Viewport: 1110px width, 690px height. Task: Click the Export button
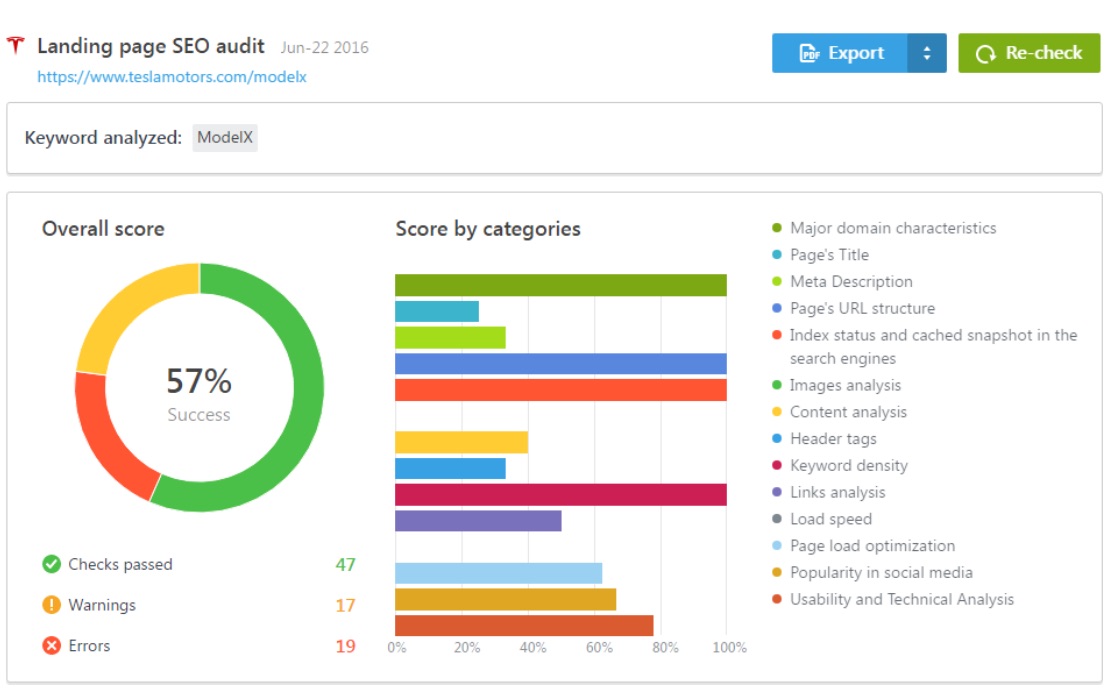click(841, 54)
